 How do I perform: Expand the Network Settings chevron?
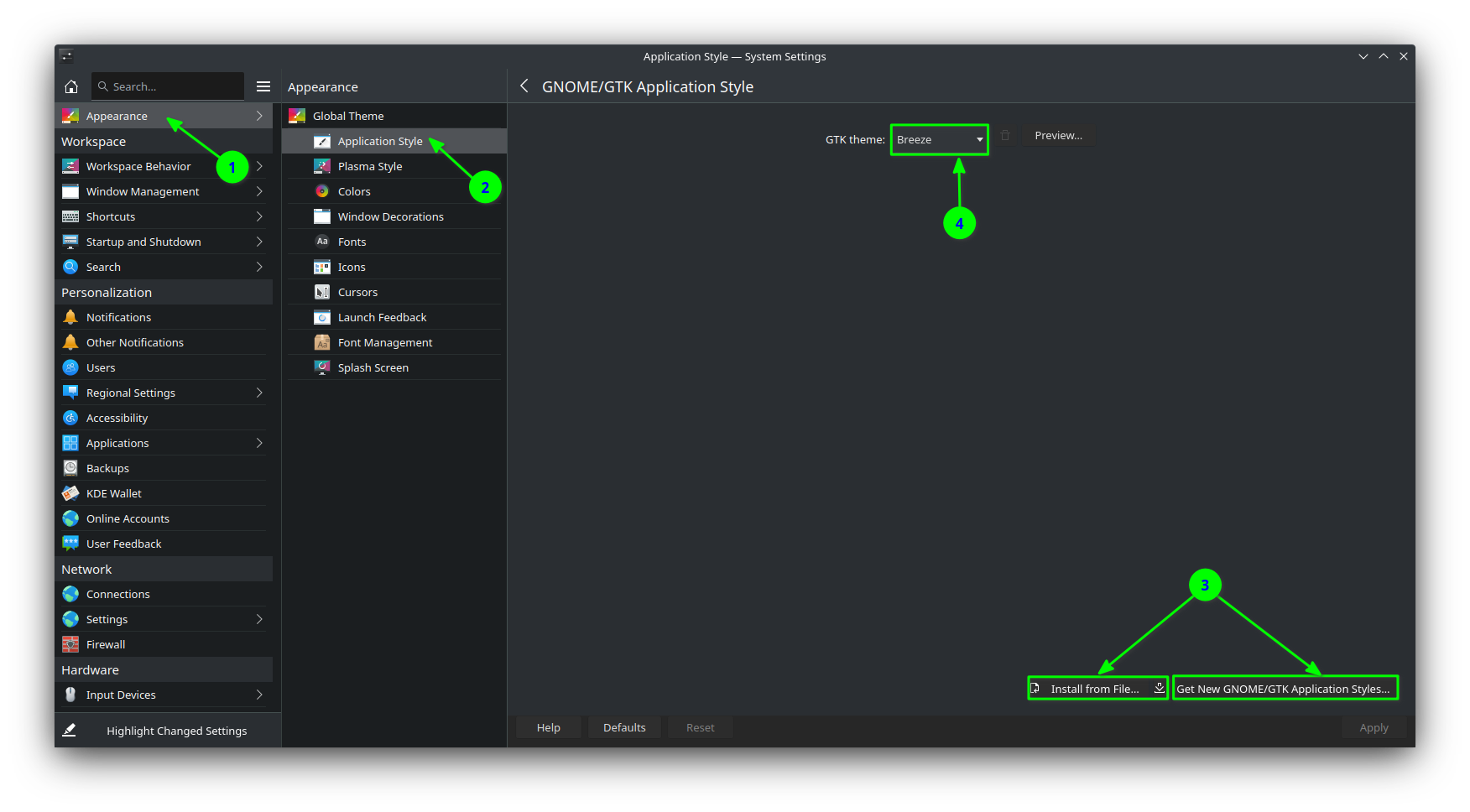(x=259, y=619)
